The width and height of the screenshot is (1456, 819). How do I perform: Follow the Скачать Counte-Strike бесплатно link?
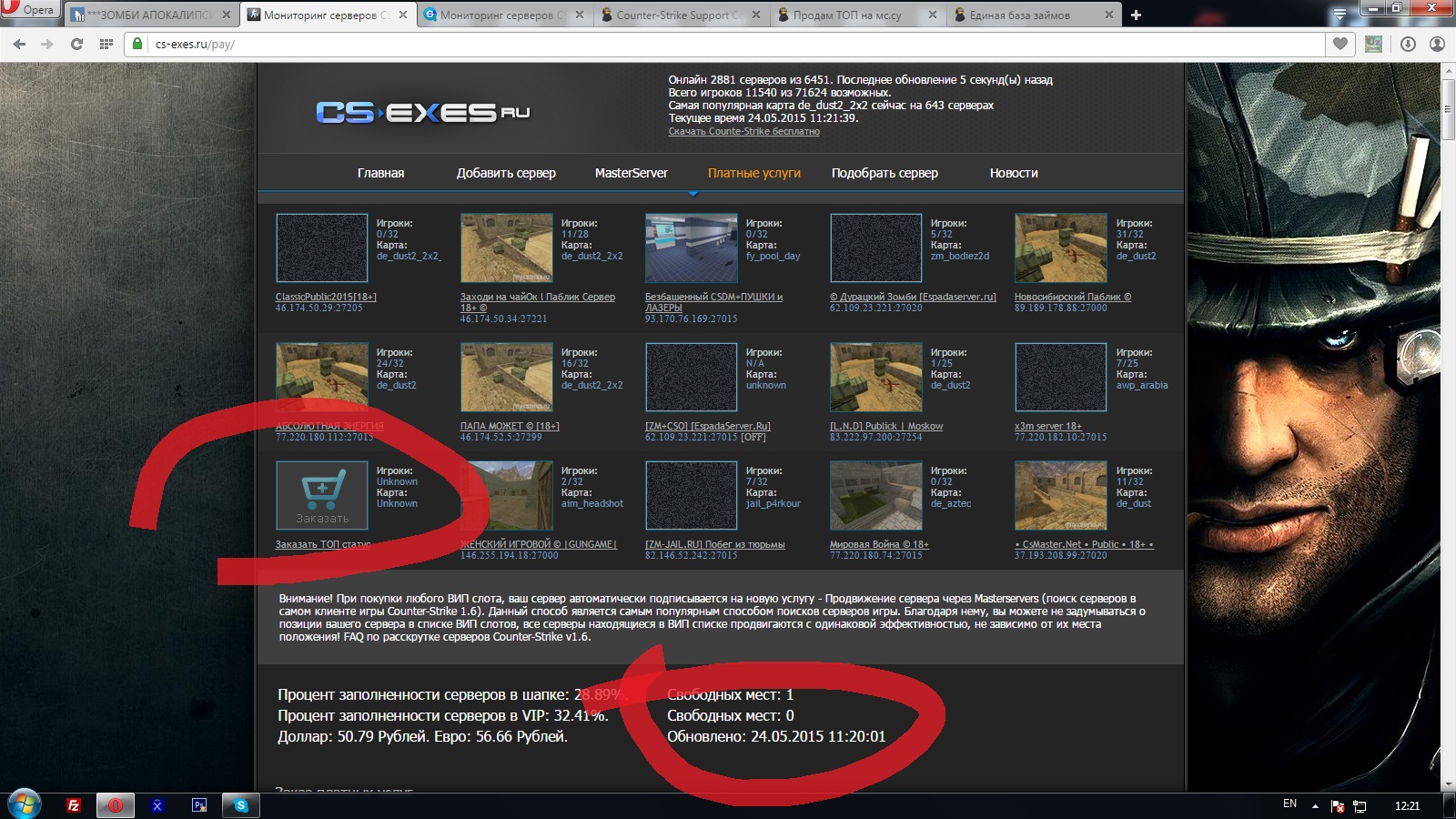(743, 131)
